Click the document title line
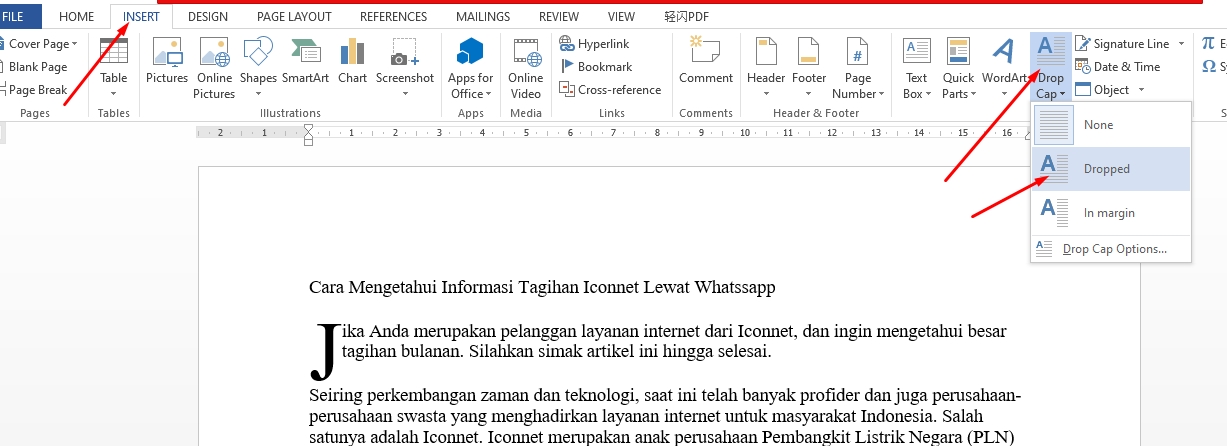This screenshot has height=446, width=1227. (542, 288)
